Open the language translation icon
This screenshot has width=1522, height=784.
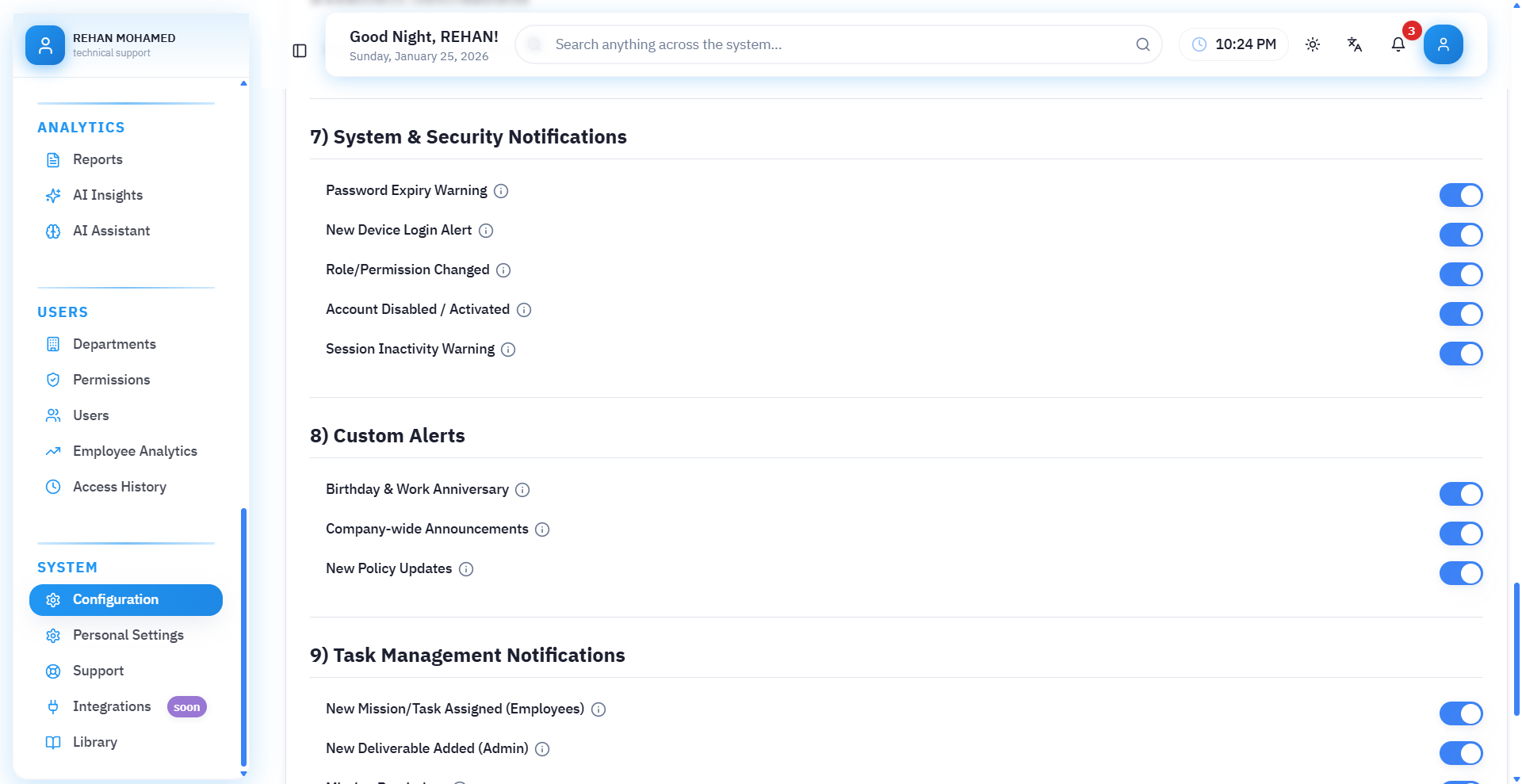[x=1355, y=44]
